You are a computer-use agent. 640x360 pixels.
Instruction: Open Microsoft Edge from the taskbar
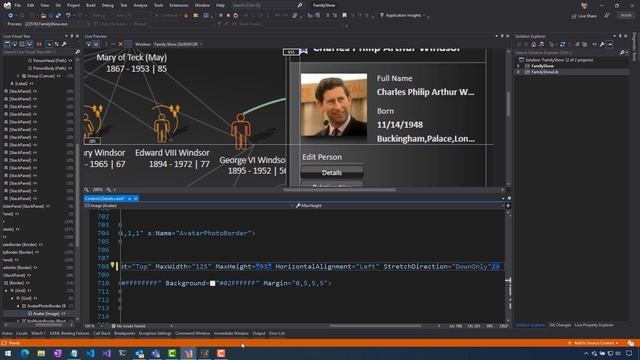(x=24, y=353)
